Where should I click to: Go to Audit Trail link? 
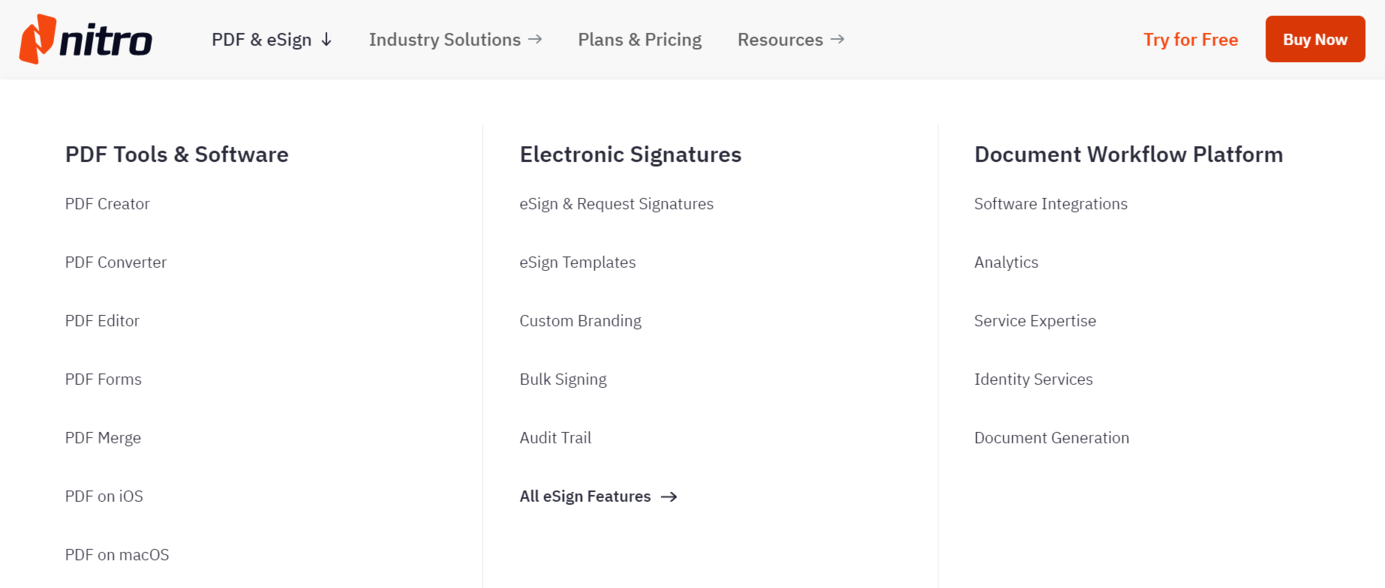click(555, 438)
